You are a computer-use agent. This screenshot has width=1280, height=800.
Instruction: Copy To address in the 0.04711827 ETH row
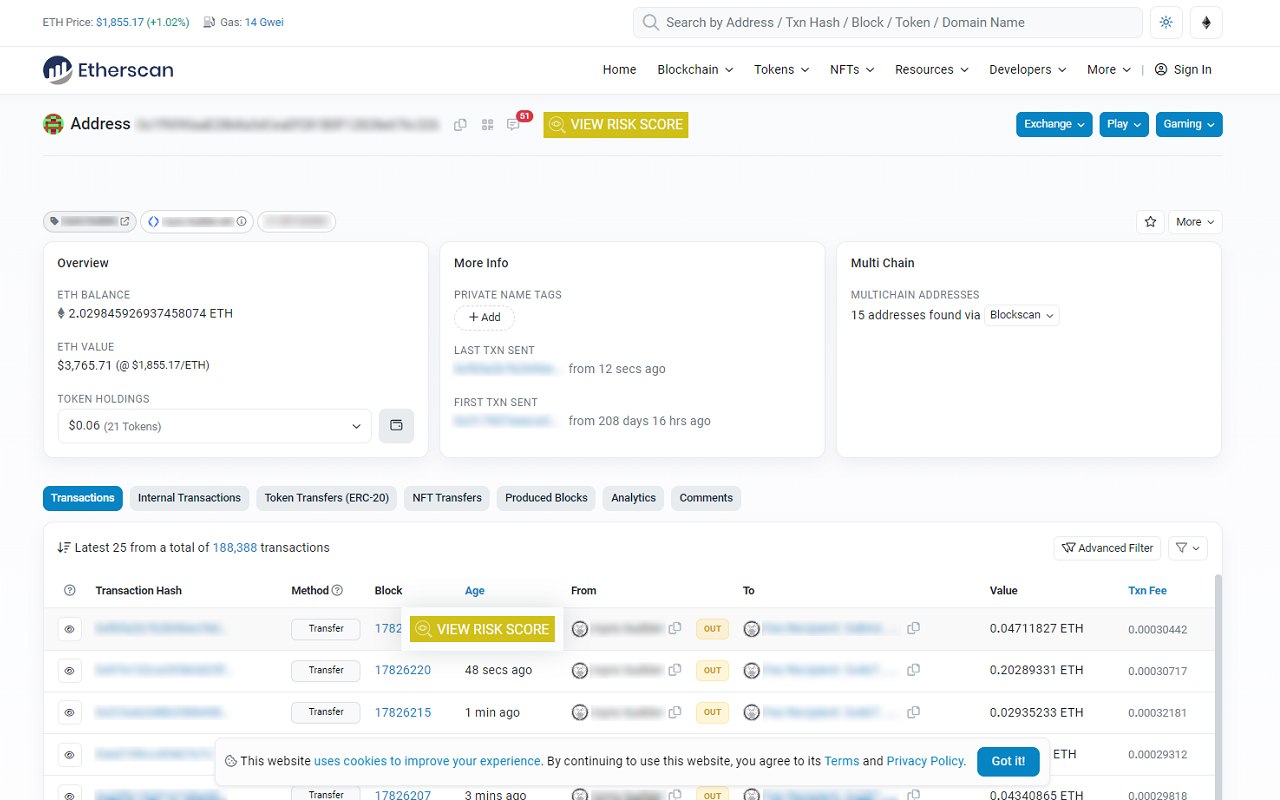[x=913, y=628]
